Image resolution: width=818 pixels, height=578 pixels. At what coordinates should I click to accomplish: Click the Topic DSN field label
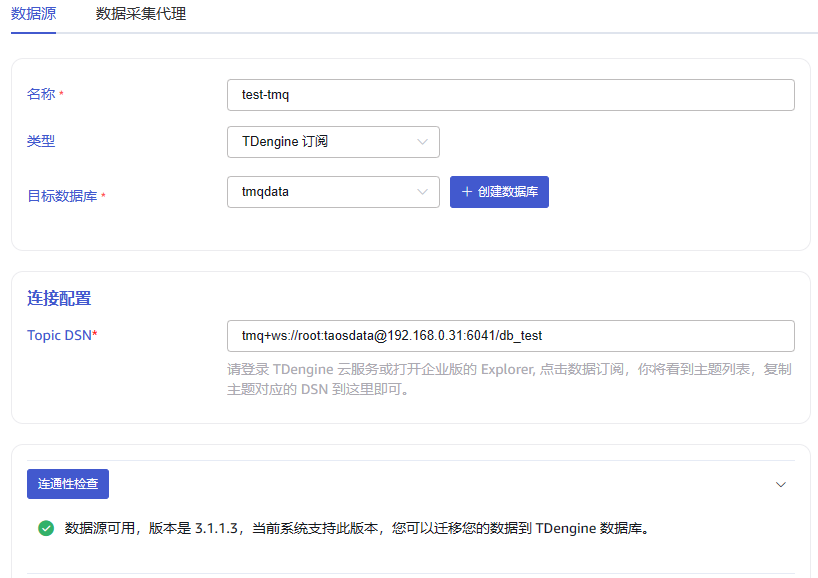59,335
